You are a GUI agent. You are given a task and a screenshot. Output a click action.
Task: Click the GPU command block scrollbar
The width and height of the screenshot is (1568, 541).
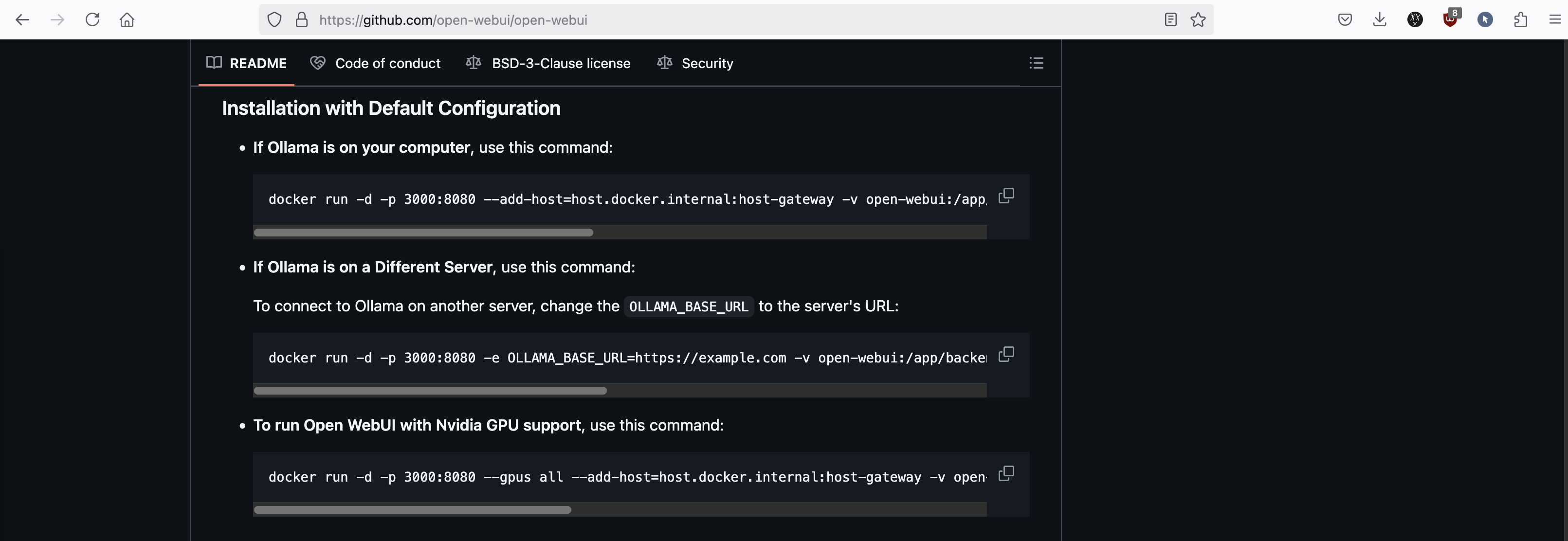(413, 510)
